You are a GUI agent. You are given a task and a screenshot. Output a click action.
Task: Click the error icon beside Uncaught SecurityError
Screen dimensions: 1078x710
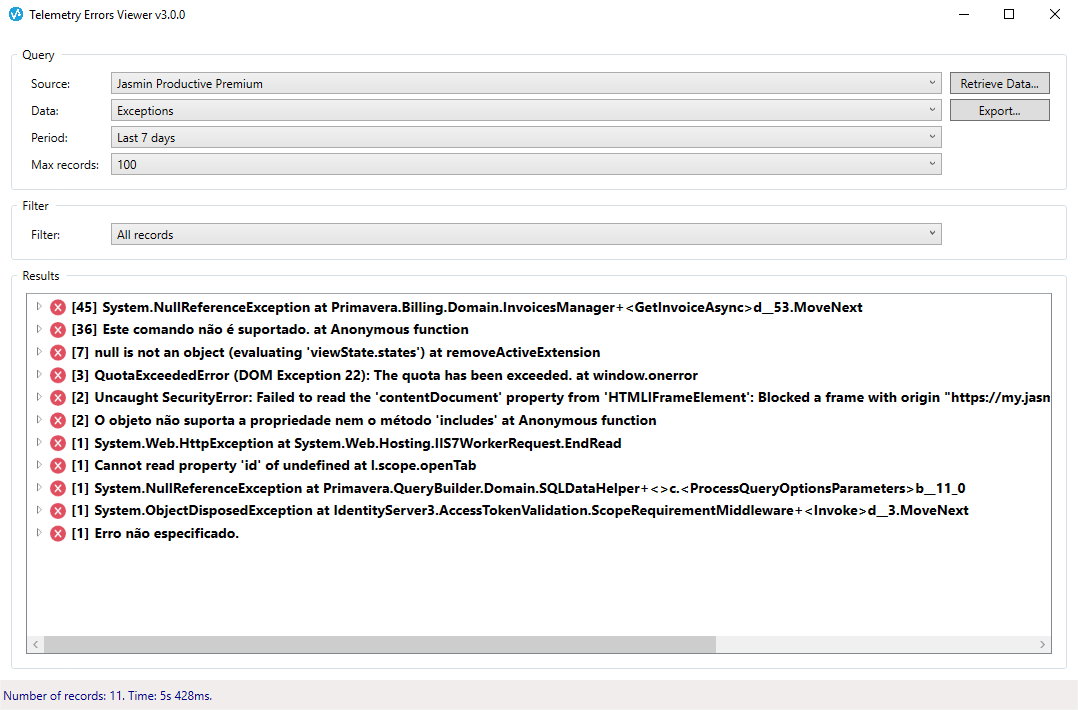tap(58, 398)
